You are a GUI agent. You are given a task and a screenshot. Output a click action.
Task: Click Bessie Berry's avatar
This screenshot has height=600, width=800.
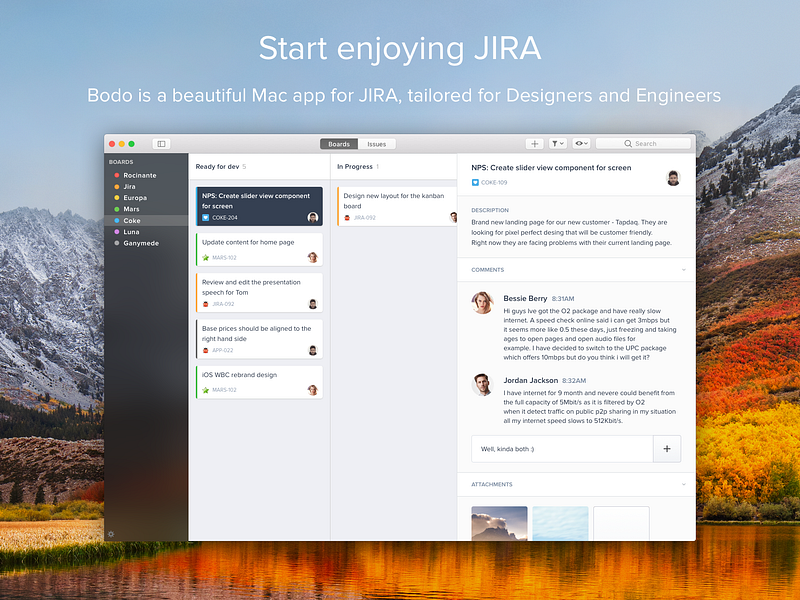tap(482, 303)
